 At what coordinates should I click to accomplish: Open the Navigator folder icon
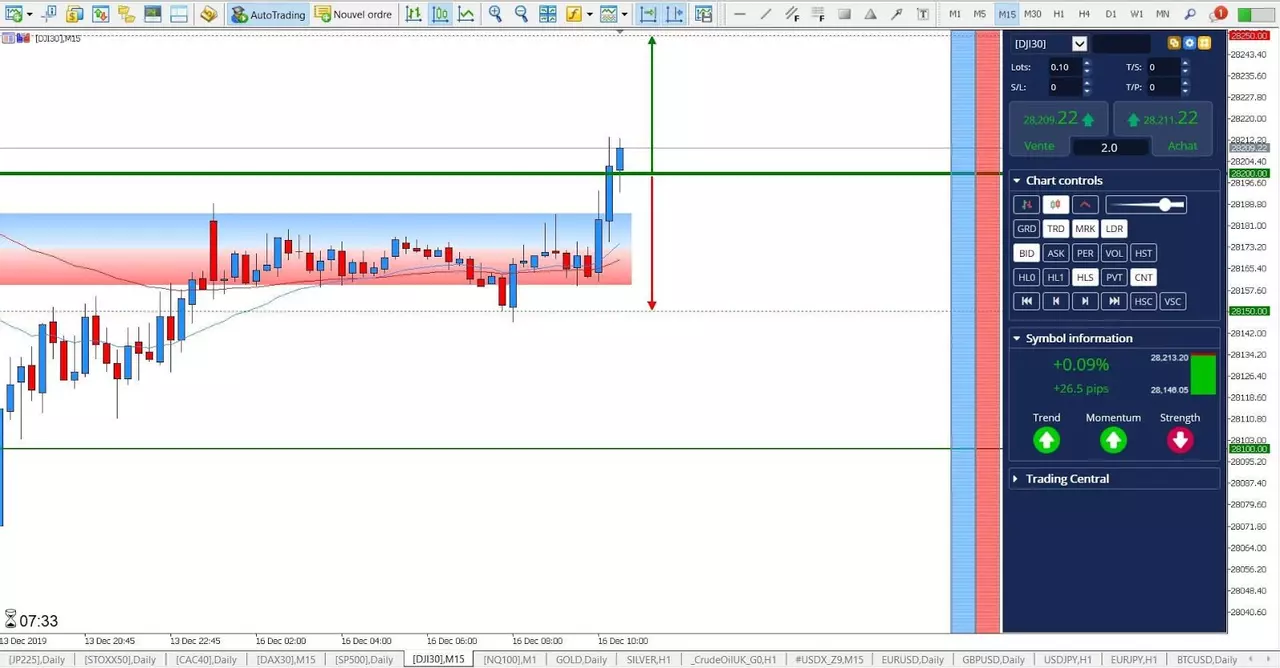coord(126,15)
